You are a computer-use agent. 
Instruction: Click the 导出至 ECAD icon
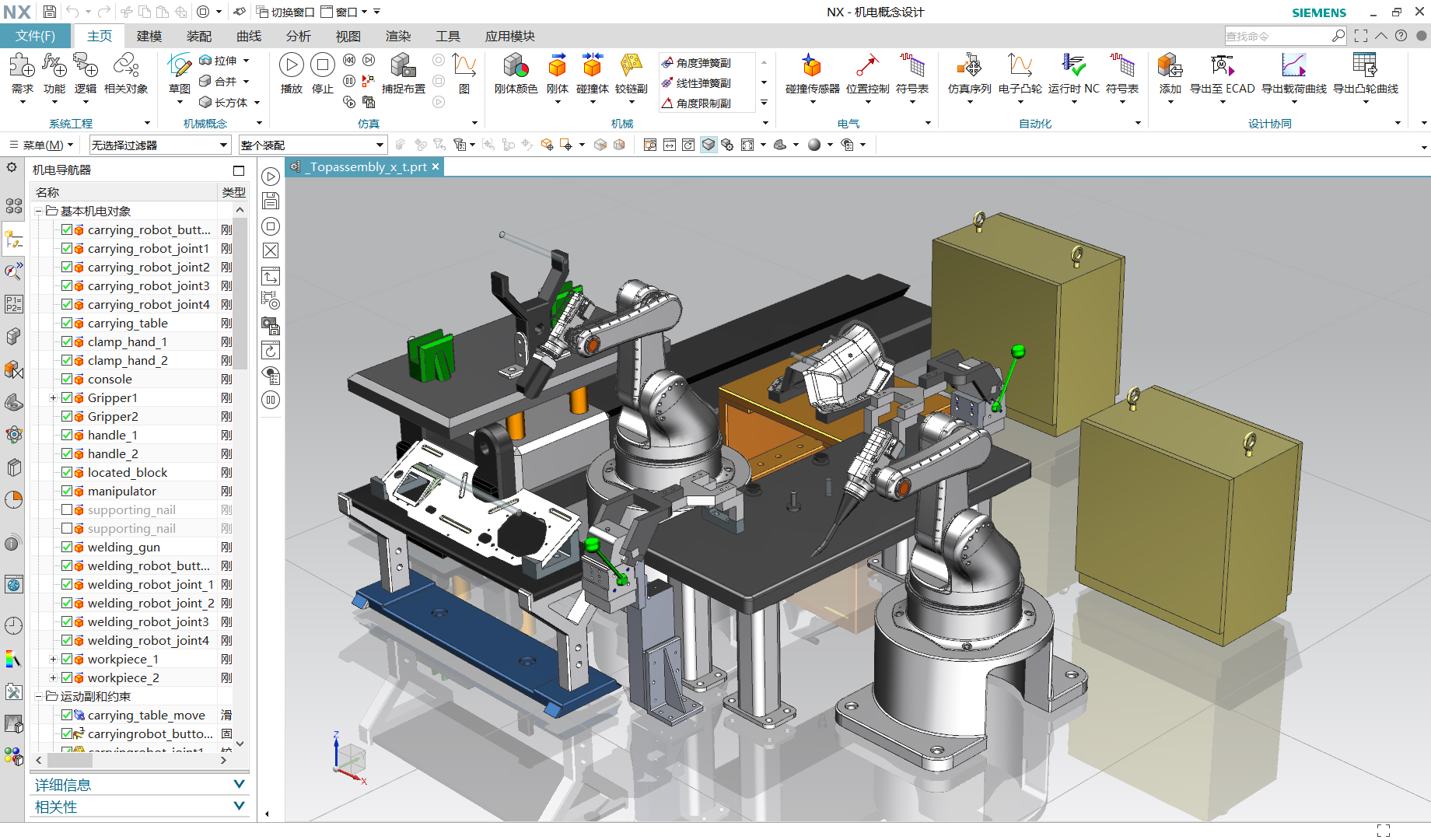[x=1222, y=65]
